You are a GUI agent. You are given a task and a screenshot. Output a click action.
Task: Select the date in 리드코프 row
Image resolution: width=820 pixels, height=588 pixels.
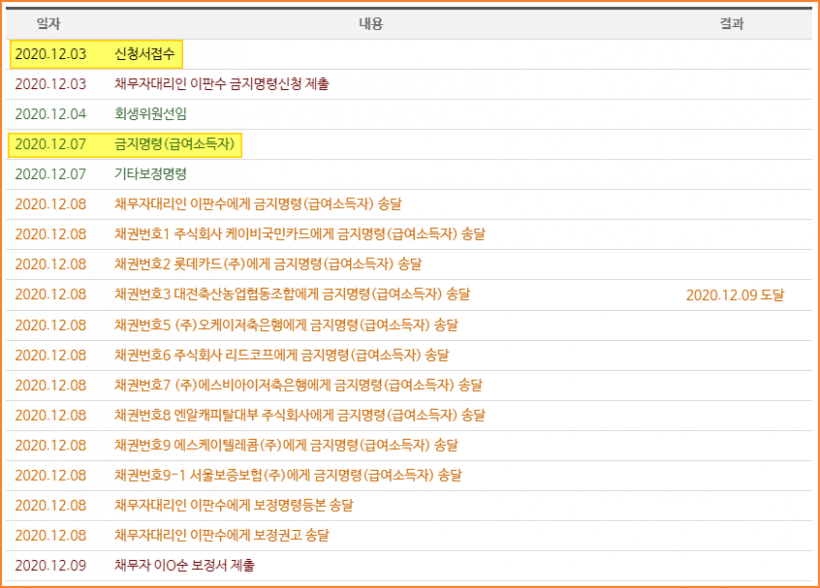click(x=50, y=355)
